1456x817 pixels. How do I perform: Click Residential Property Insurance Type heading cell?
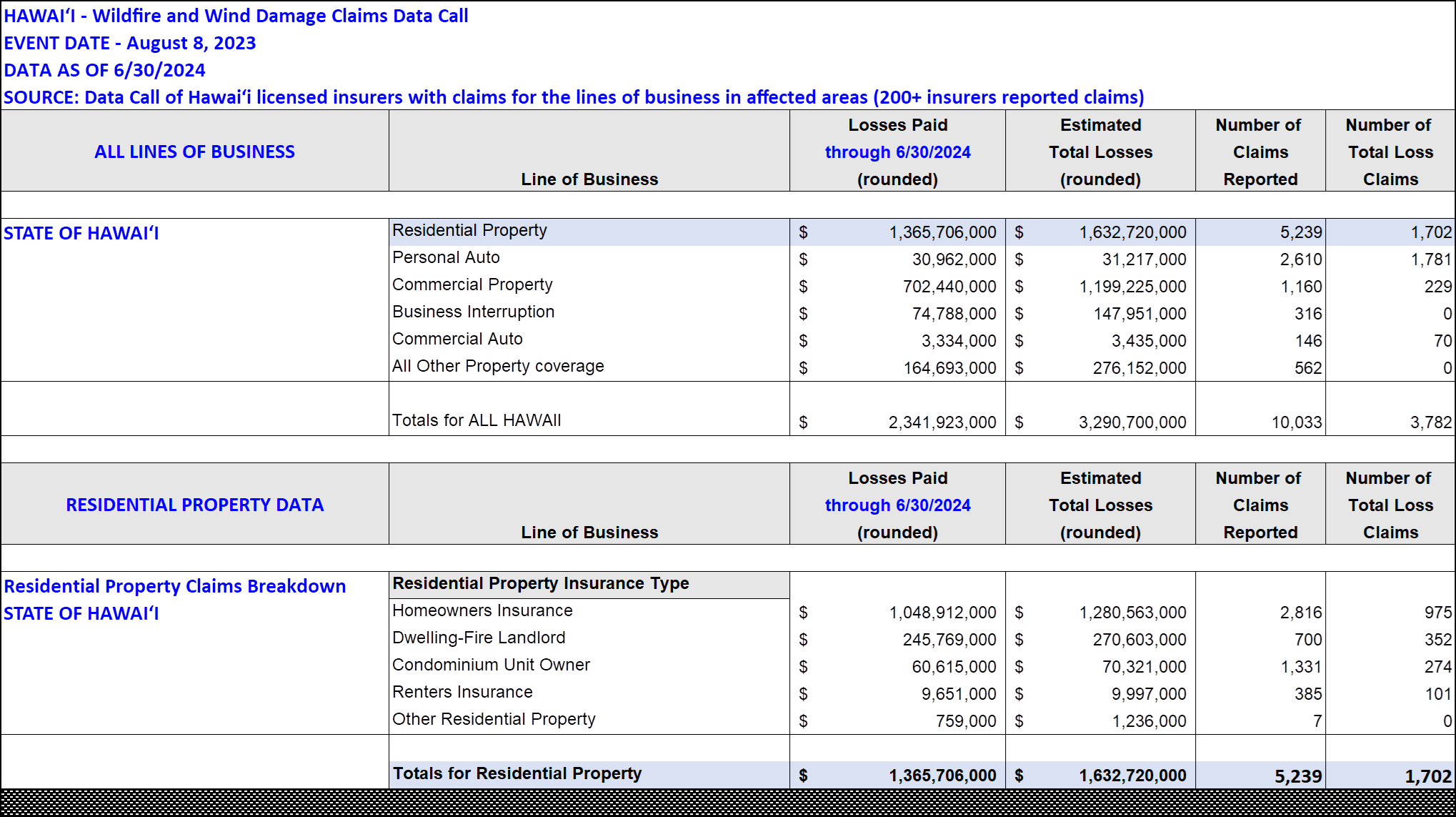[x=541, y=583]
